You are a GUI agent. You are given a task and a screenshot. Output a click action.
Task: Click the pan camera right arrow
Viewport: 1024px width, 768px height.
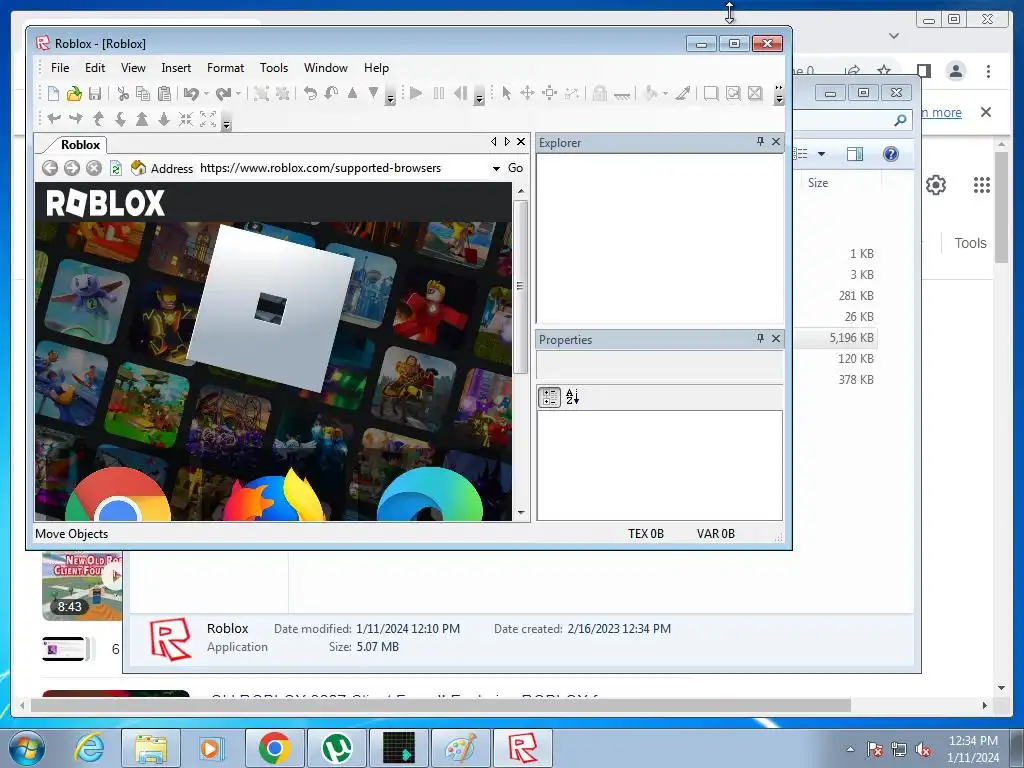[x=76, y=119]
